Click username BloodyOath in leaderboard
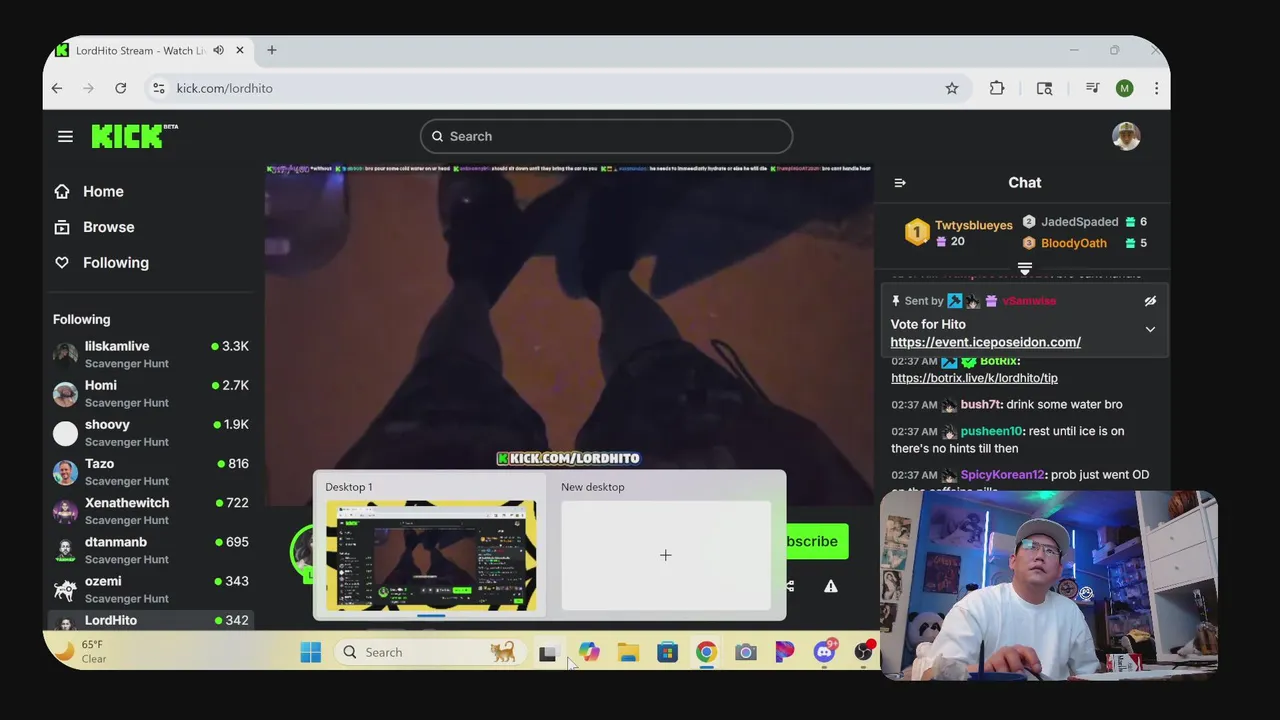Image resolution: width=1280 pixels, height=720 pixels. (x=1073, y=243)
